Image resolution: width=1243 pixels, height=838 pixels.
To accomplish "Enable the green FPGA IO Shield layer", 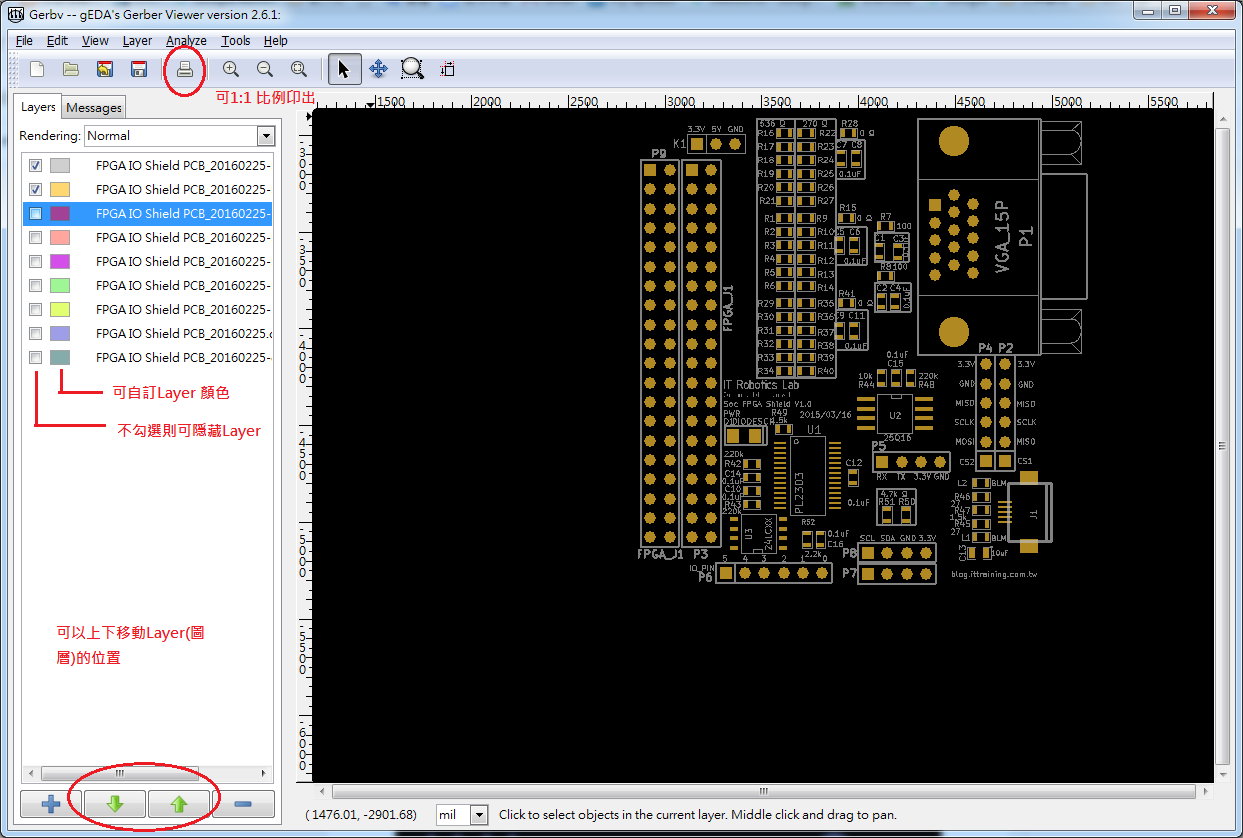I will [x=35, y=285].
